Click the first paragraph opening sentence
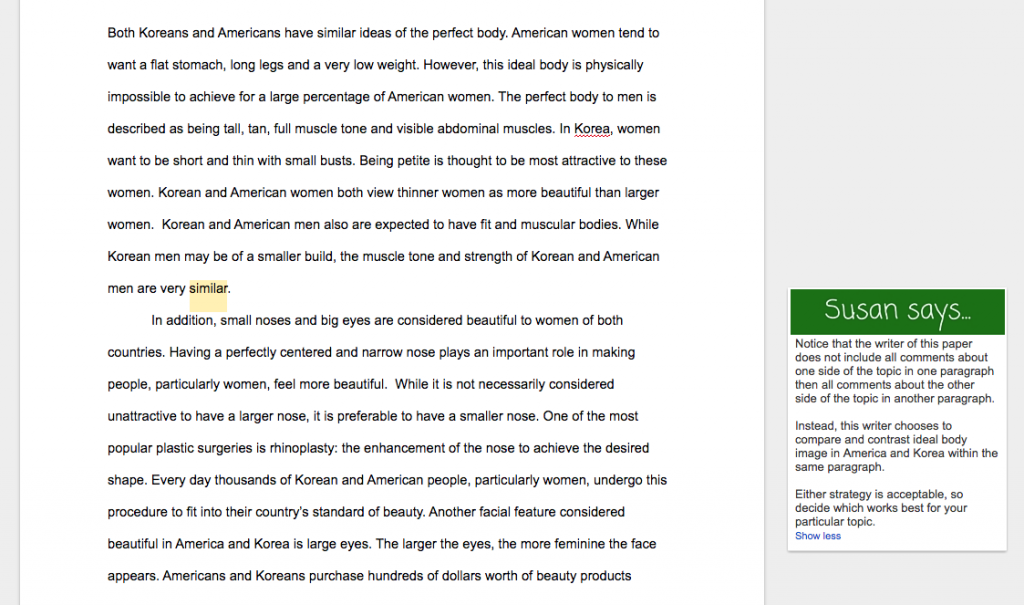 (x=300, y=32)
